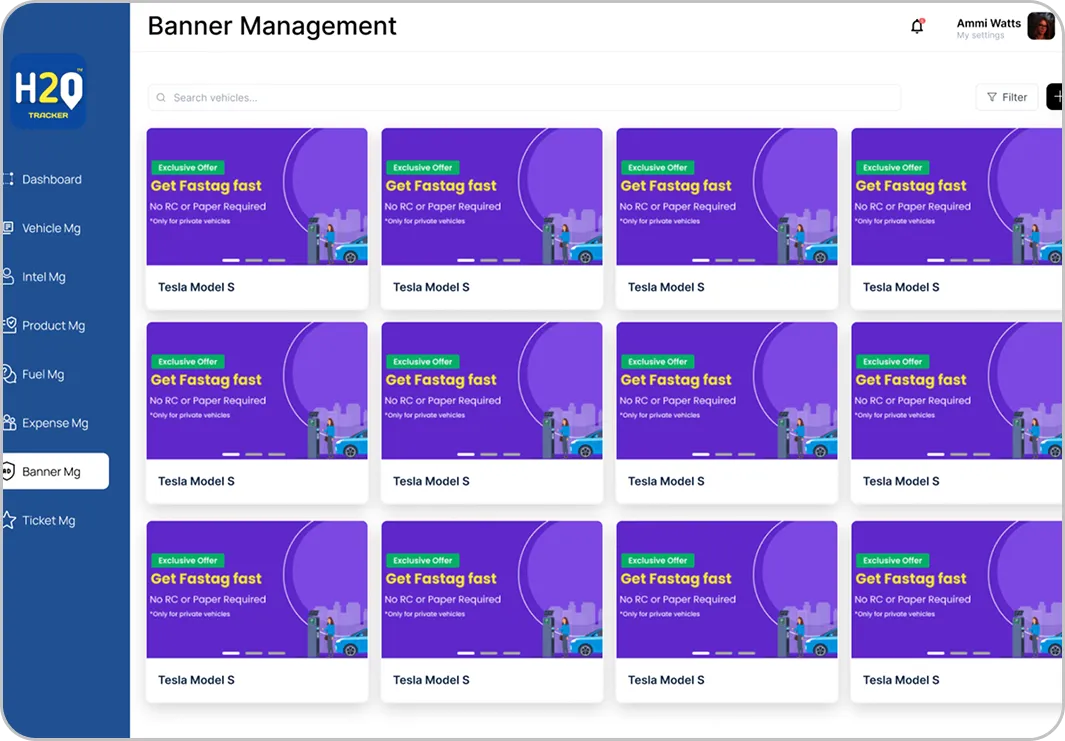
Task: Click the H2O Tracker logo
Action: pos(48,92)
